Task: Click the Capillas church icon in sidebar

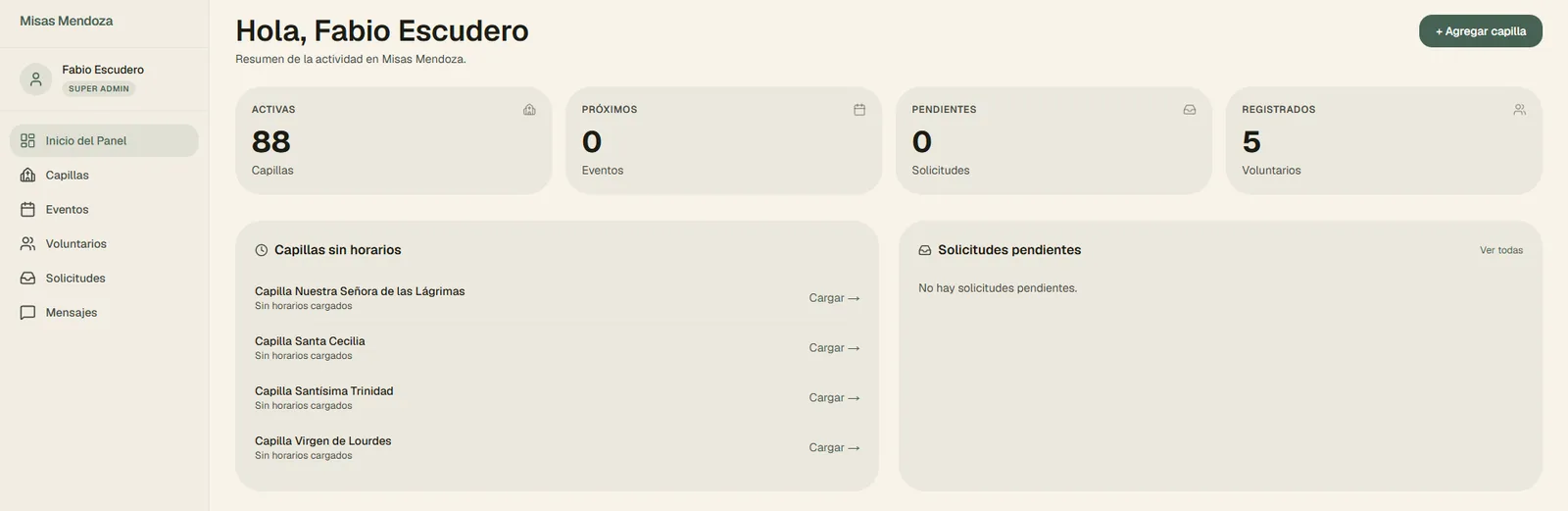Action: tap(27, 175)
